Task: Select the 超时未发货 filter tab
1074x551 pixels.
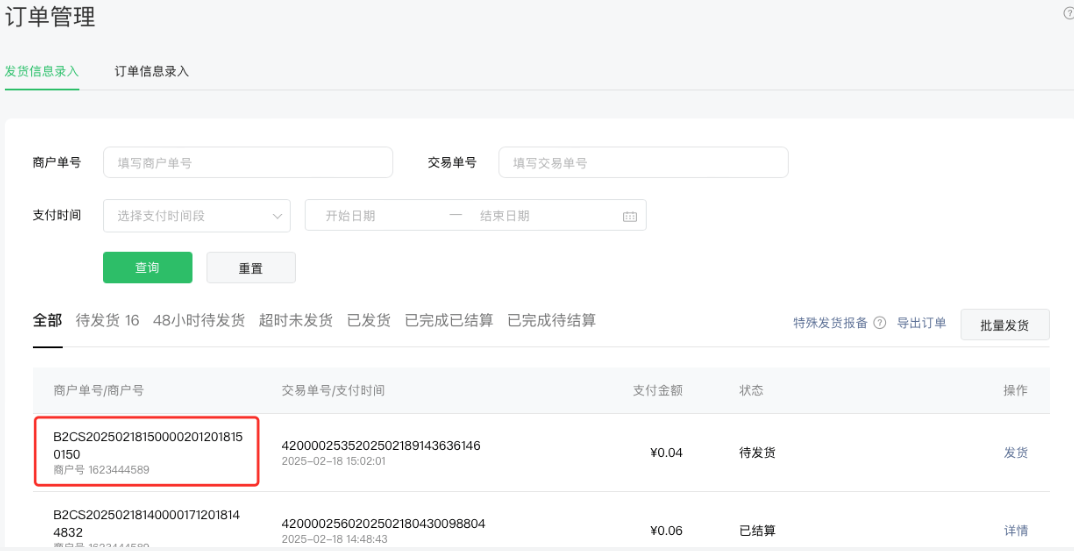Action: [295, 320]
